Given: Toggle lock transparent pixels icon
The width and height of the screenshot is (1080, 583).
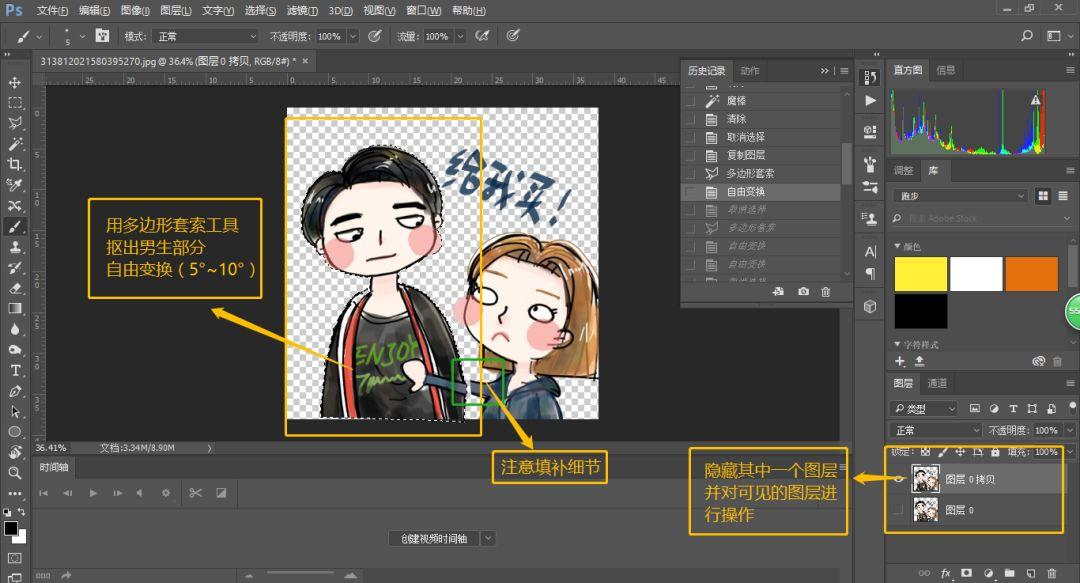Looking at the screenshot, I should (x=925, y=452).
